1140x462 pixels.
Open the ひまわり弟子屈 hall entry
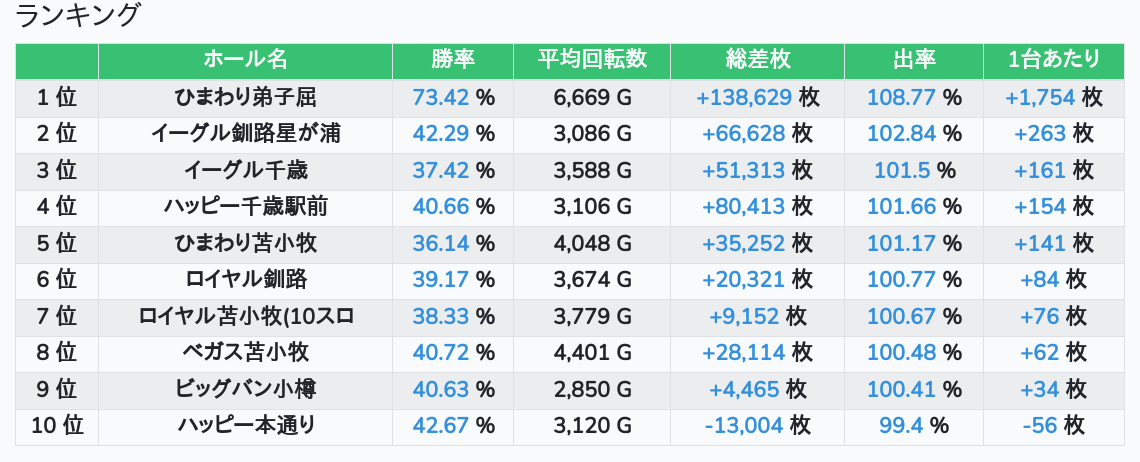click(245, 98)
